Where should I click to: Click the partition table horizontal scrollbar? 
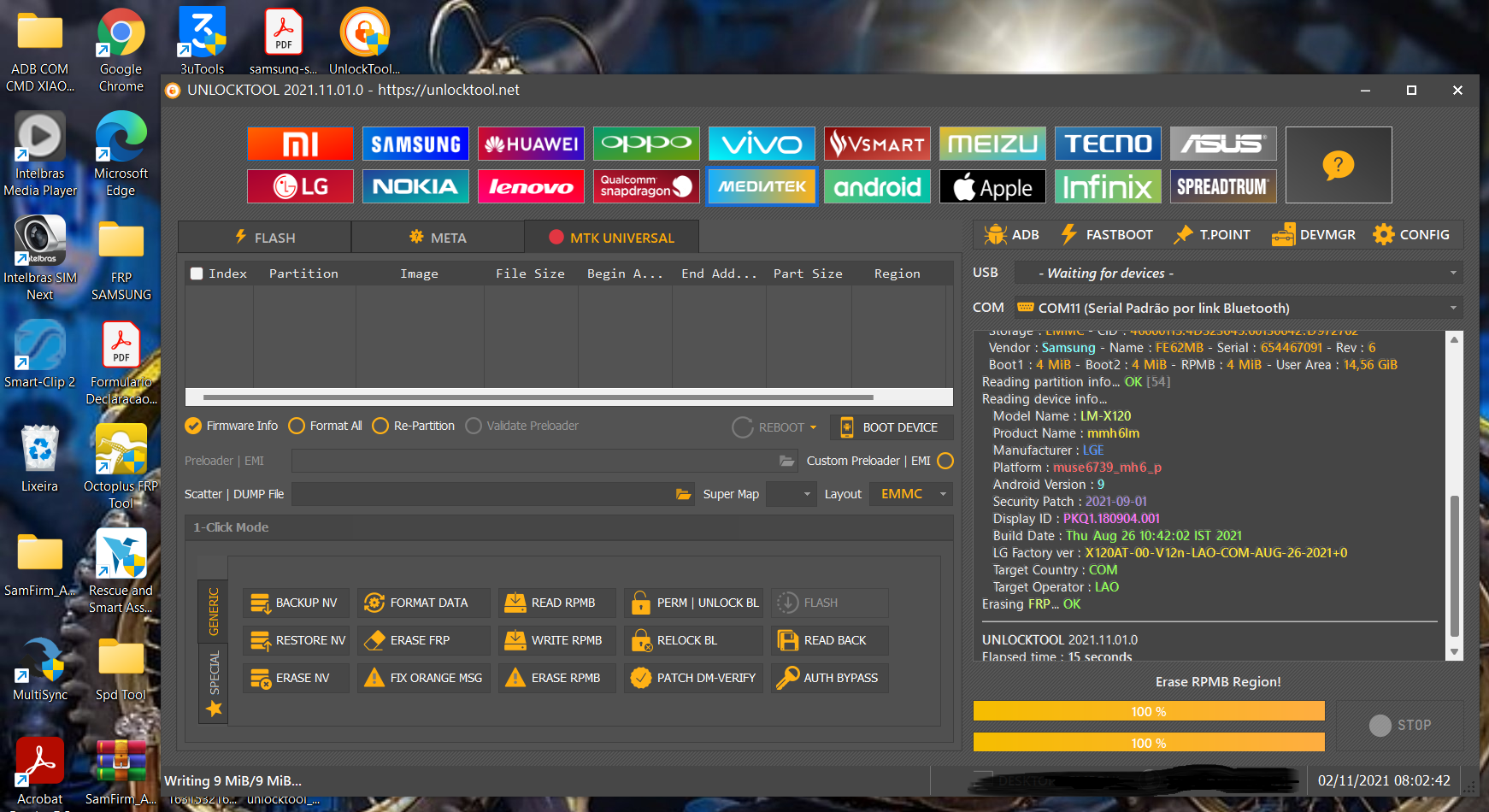click(x=539, y=397)
